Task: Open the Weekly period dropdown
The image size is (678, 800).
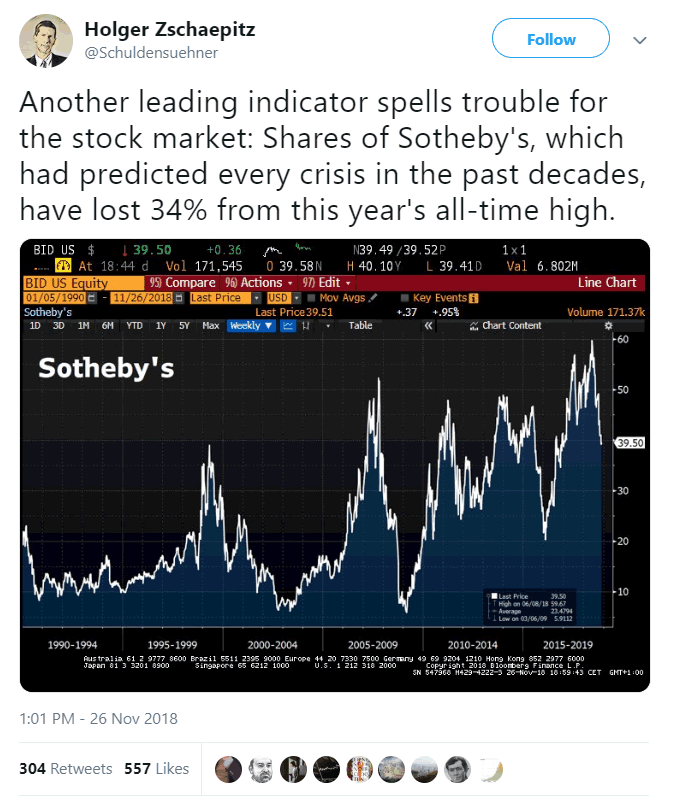Action: (x=251, y=325)
